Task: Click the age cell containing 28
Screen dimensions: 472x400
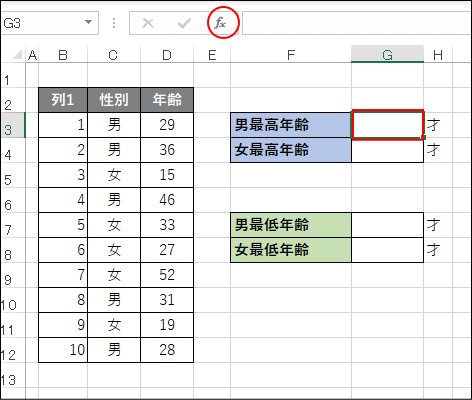Action: [x=167, y=350]
